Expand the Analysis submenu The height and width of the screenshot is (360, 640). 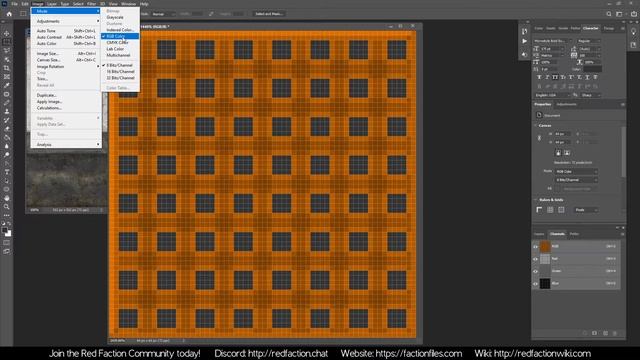click(65, 144)
